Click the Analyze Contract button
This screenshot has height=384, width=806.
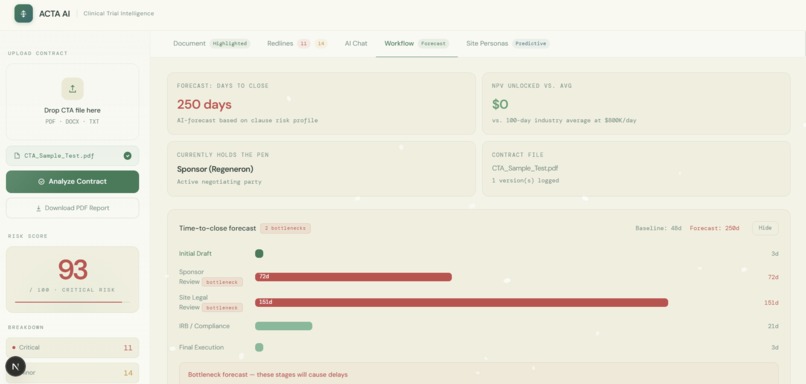[72, 181]
